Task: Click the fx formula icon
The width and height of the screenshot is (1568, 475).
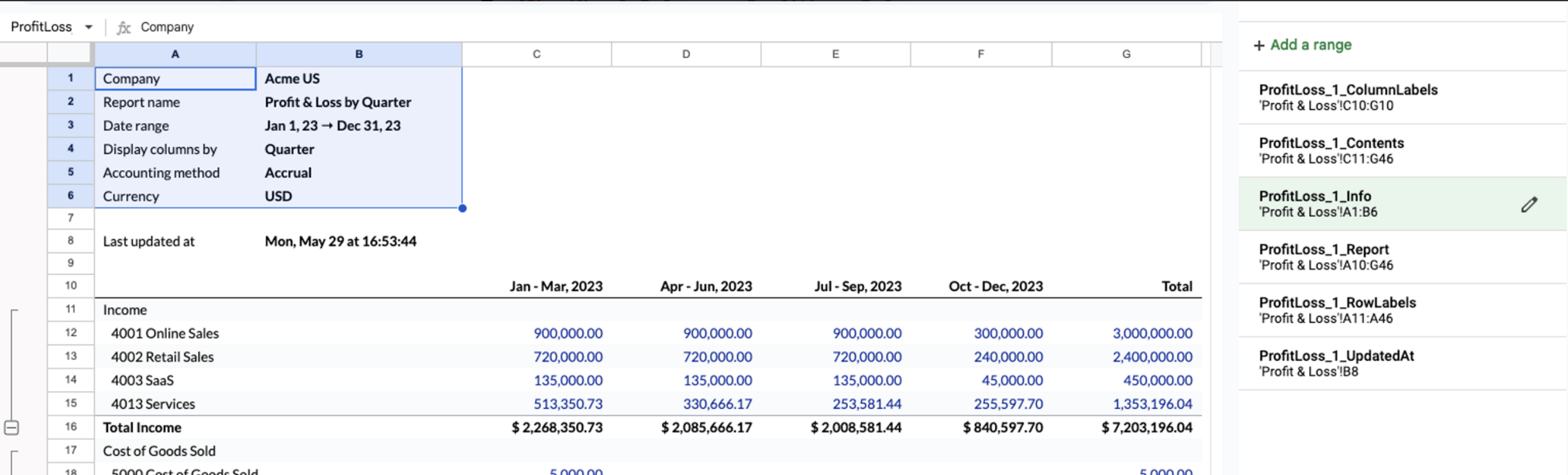Action: (x=124, y=27)
